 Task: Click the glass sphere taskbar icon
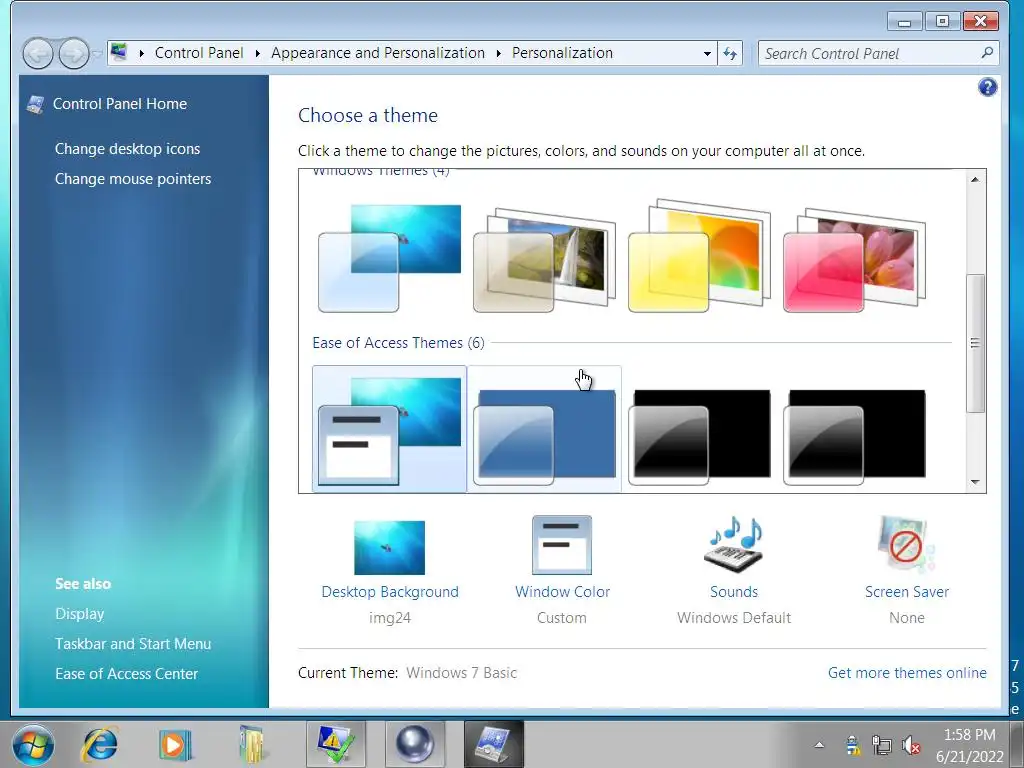415,745
